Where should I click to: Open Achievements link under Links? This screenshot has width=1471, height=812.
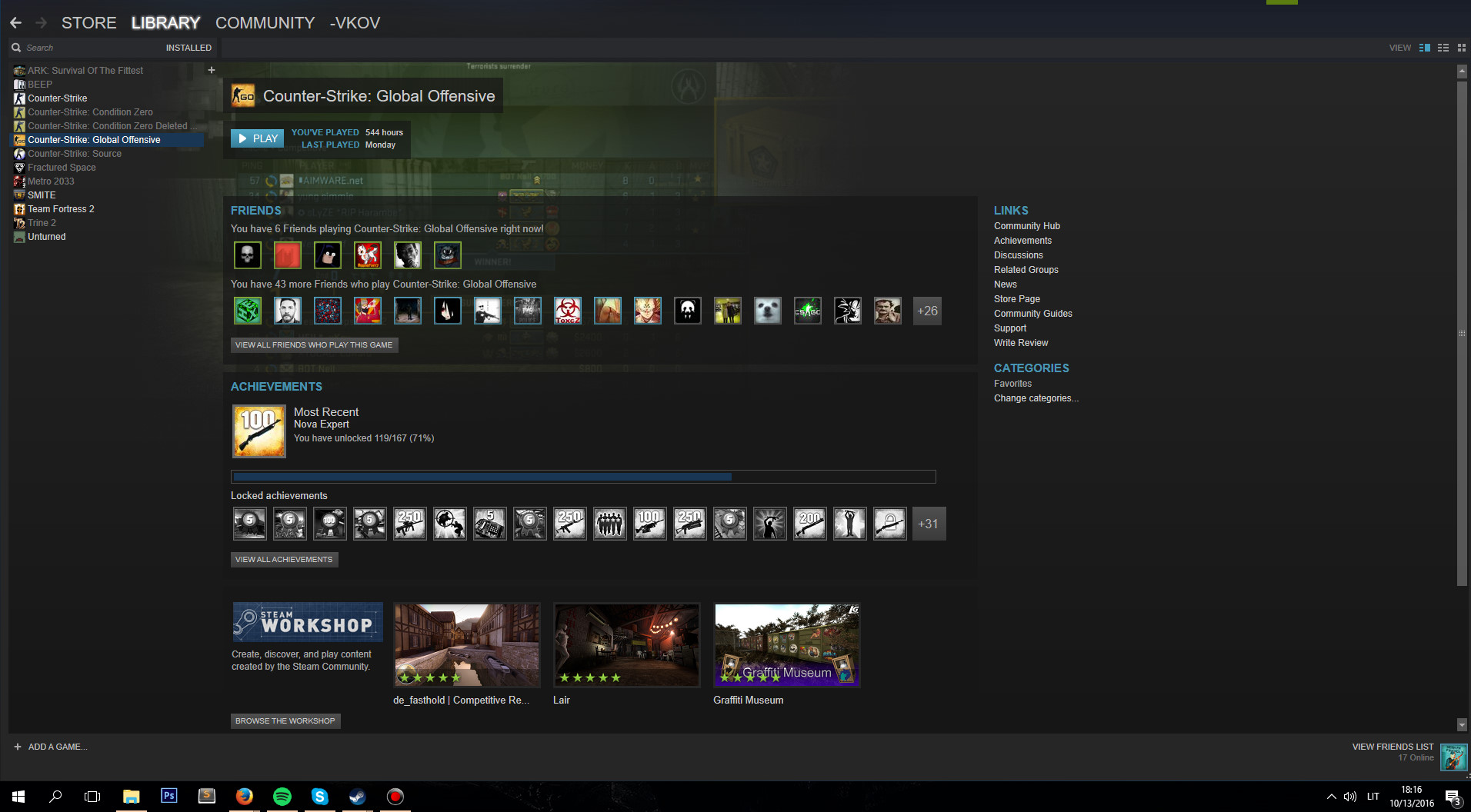point(1022,241)
